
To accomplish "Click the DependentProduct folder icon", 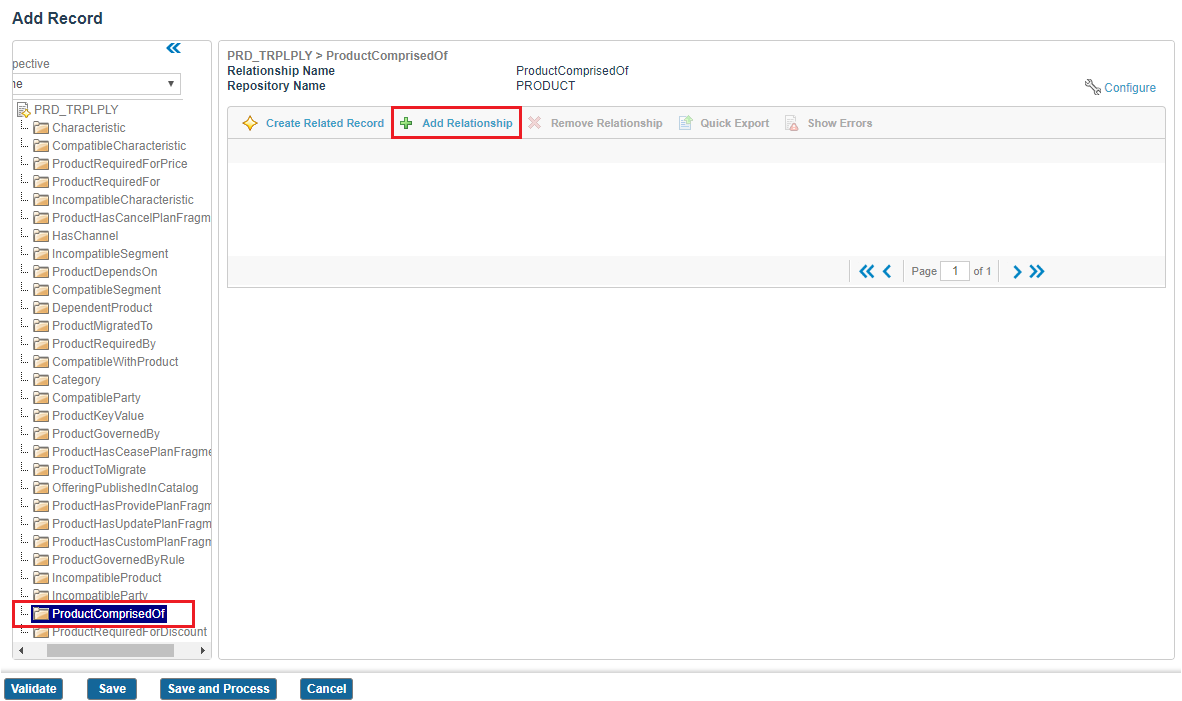I will 41,308.
